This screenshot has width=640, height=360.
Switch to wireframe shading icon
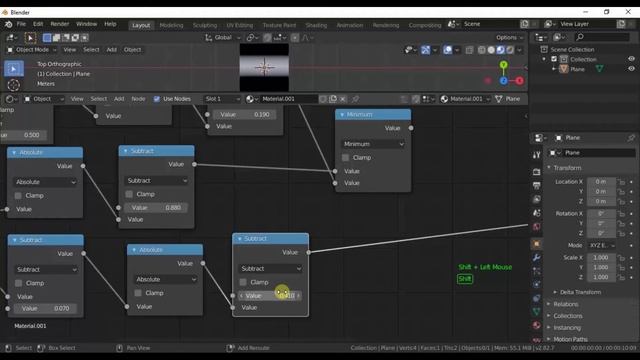click(482, 50)
